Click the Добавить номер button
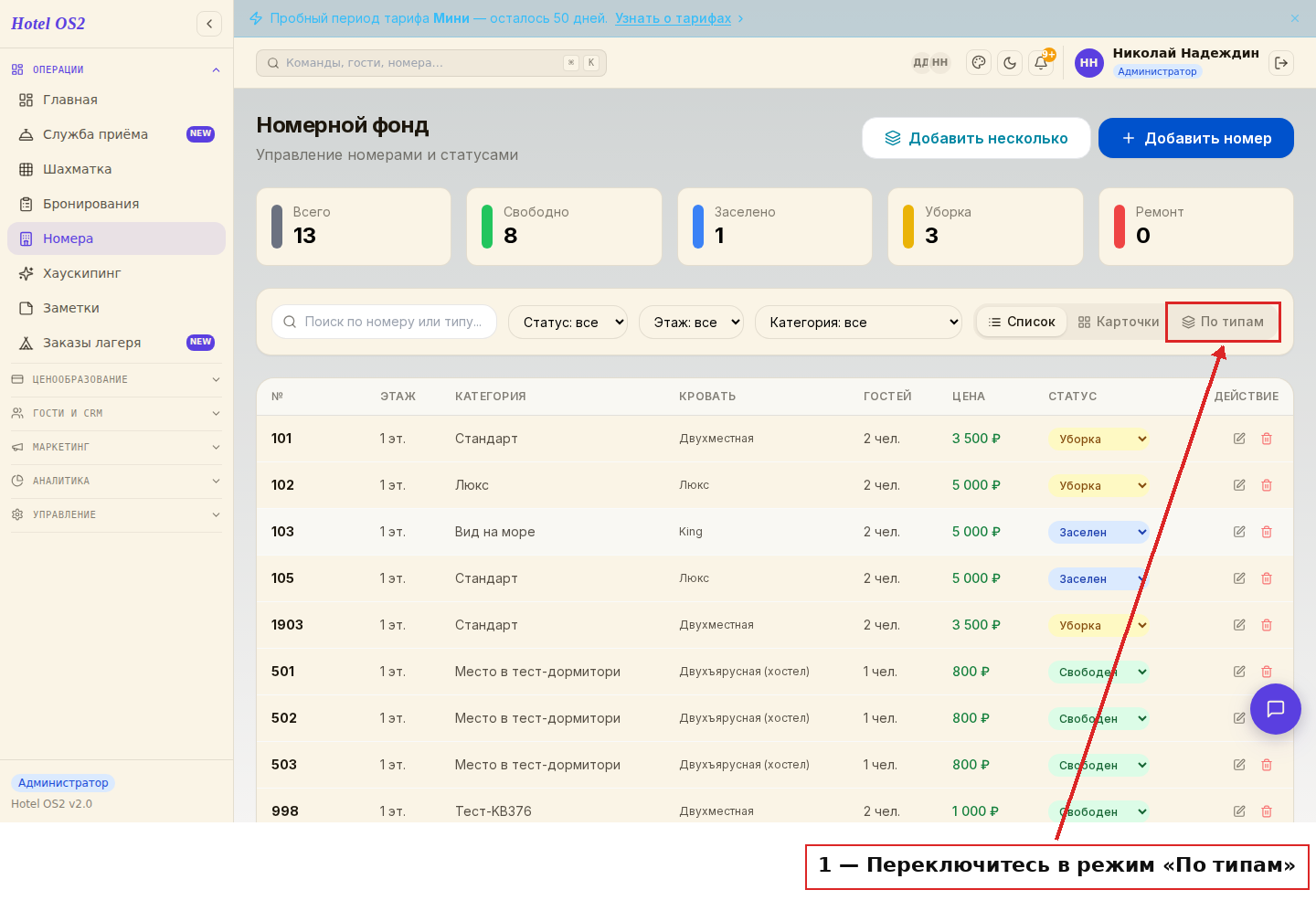Image resolution: width=1316 pixels, height=911 pixels. coord(1195,138)
